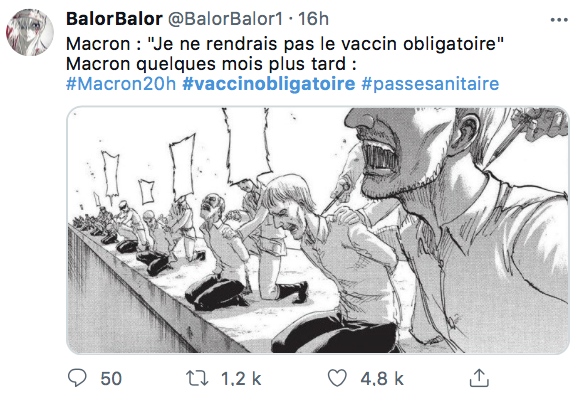Click the 16h timestamp
580x402 pixels.
(x=313, y=18)
